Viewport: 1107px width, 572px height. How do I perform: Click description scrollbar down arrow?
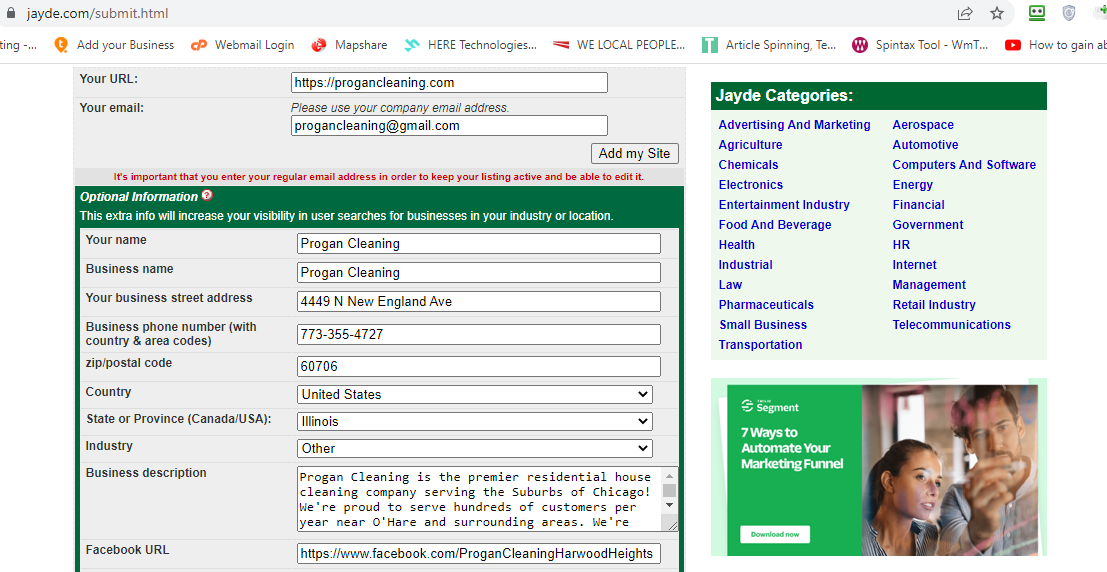(670, 506)
